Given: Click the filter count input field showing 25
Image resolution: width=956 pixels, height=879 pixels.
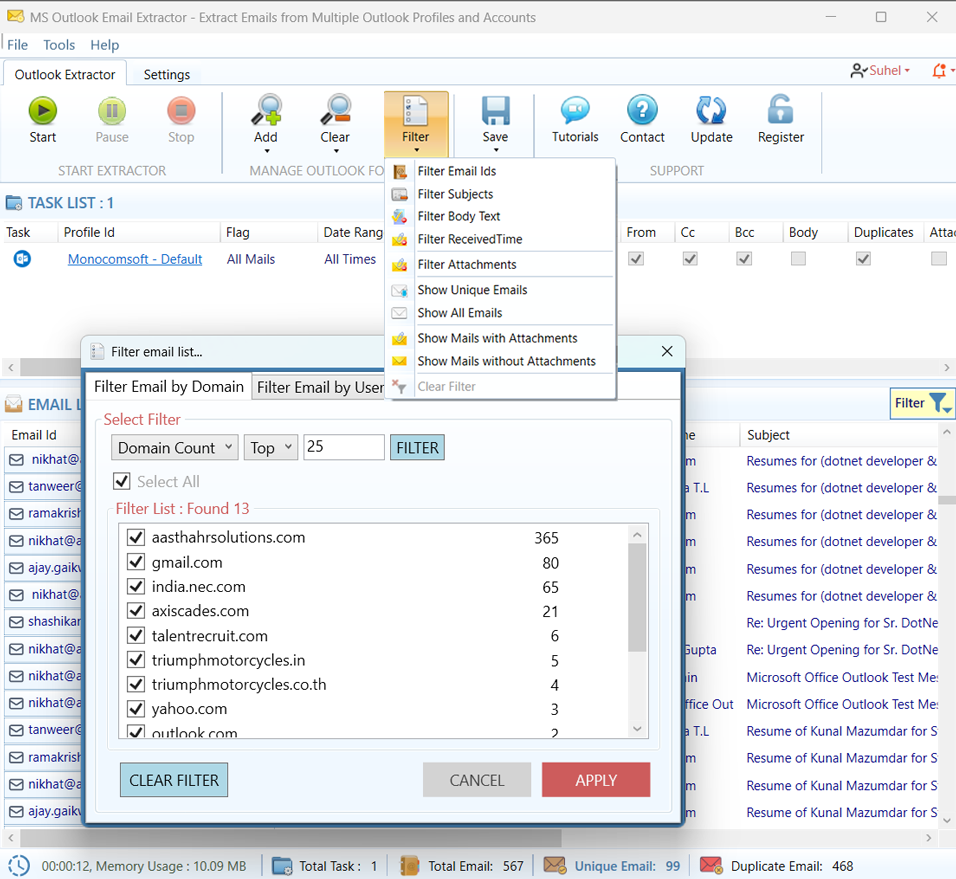Looking at the screenshot, I should [344, 447].
